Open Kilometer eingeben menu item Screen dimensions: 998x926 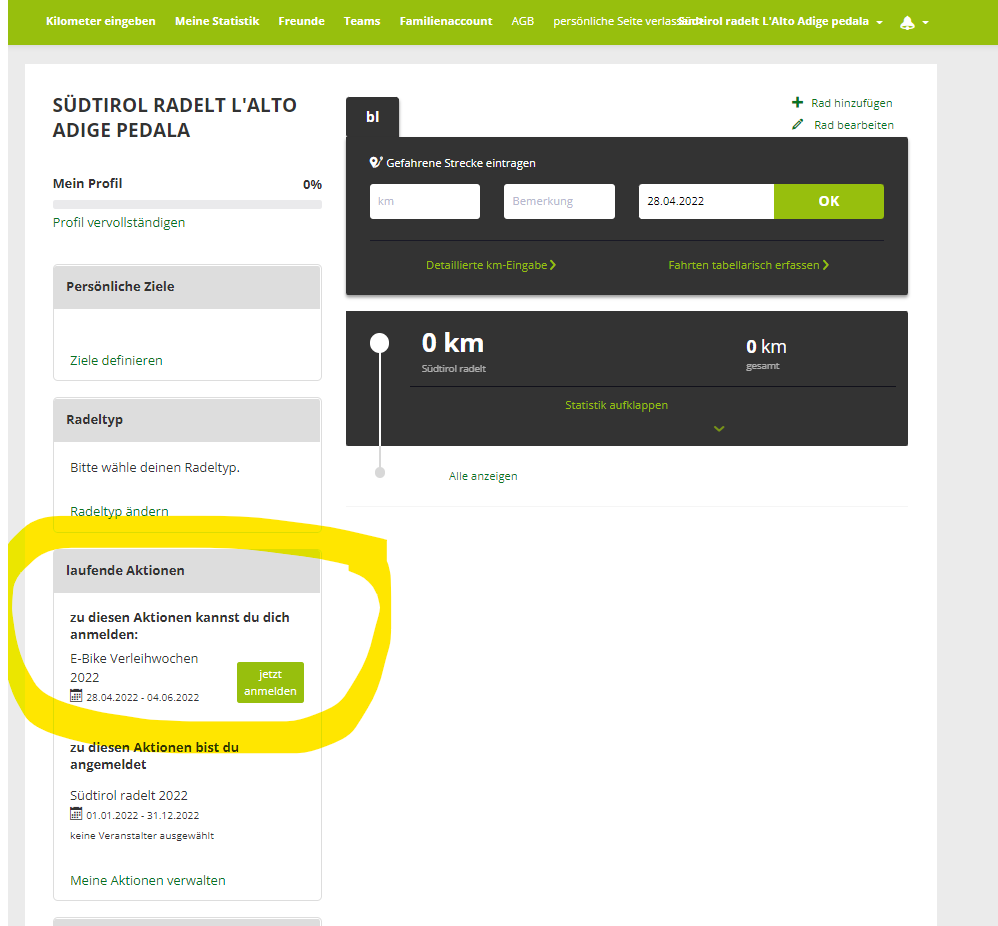pos(101,21)
